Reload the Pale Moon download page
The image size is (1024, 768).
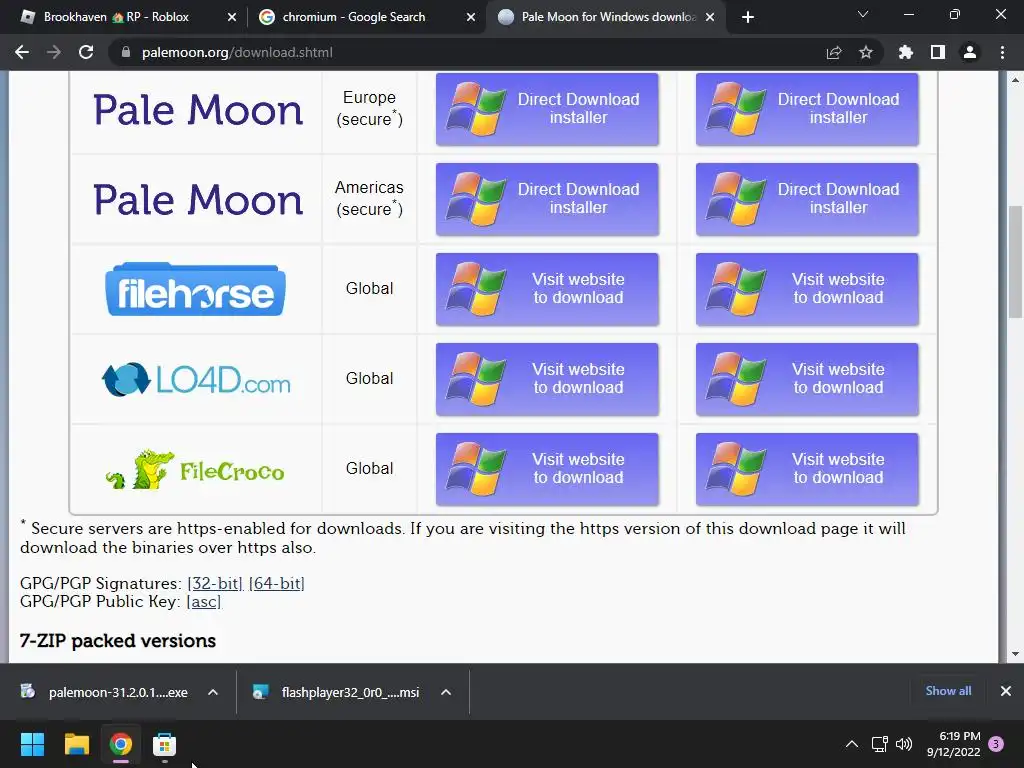coord(86,52)
